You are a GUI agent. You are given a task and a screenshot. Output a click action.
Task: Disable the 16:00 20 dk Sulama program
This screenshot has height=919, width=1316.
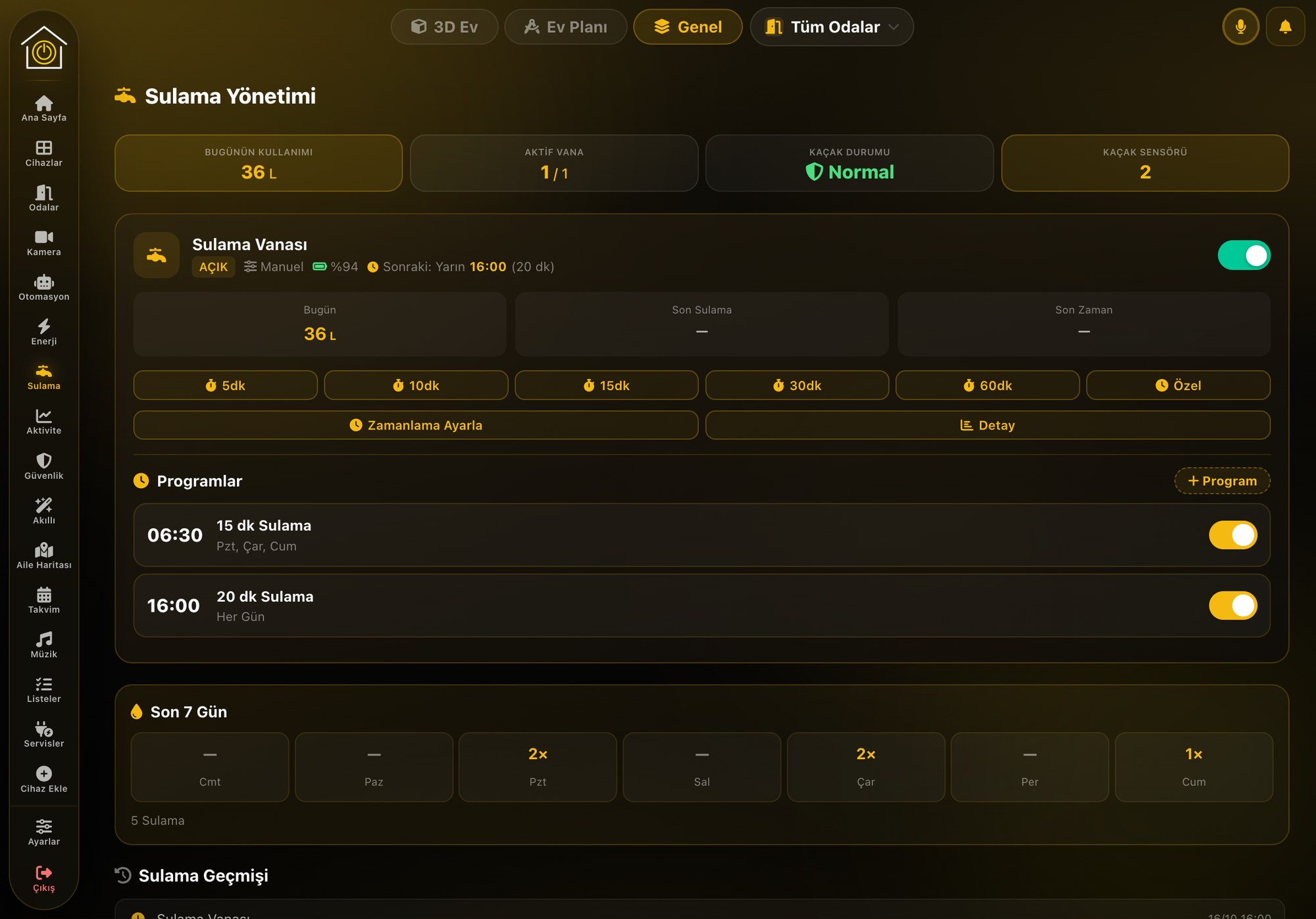[x=1232, y=606]
